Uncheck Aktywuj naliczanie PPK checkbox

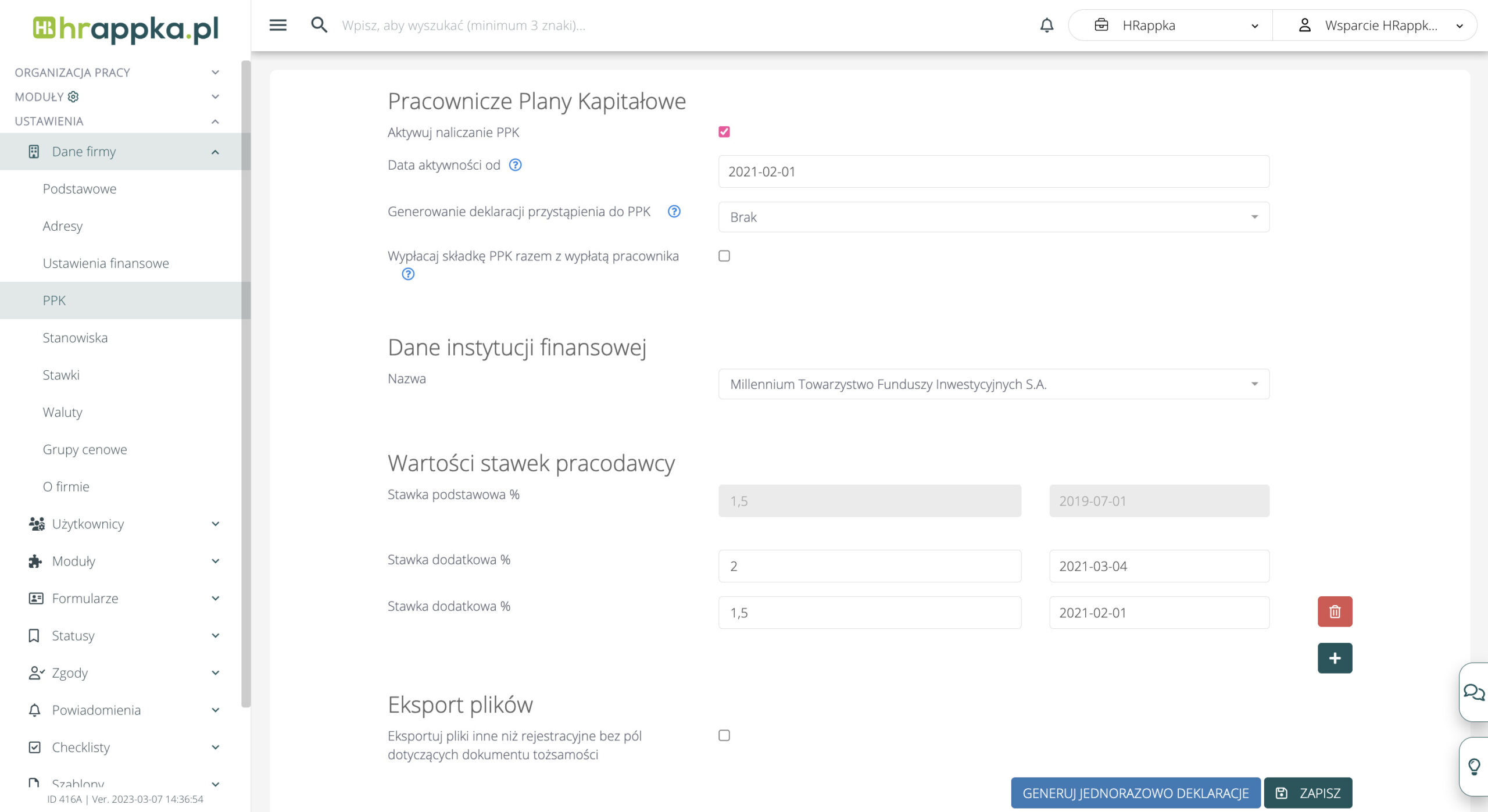tap(724, 132)
